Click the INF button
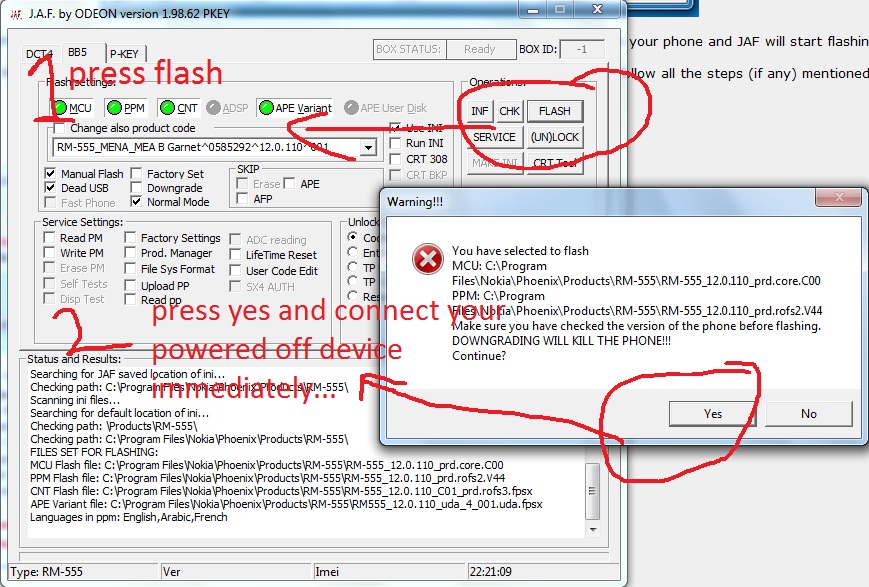 [479, 111]
